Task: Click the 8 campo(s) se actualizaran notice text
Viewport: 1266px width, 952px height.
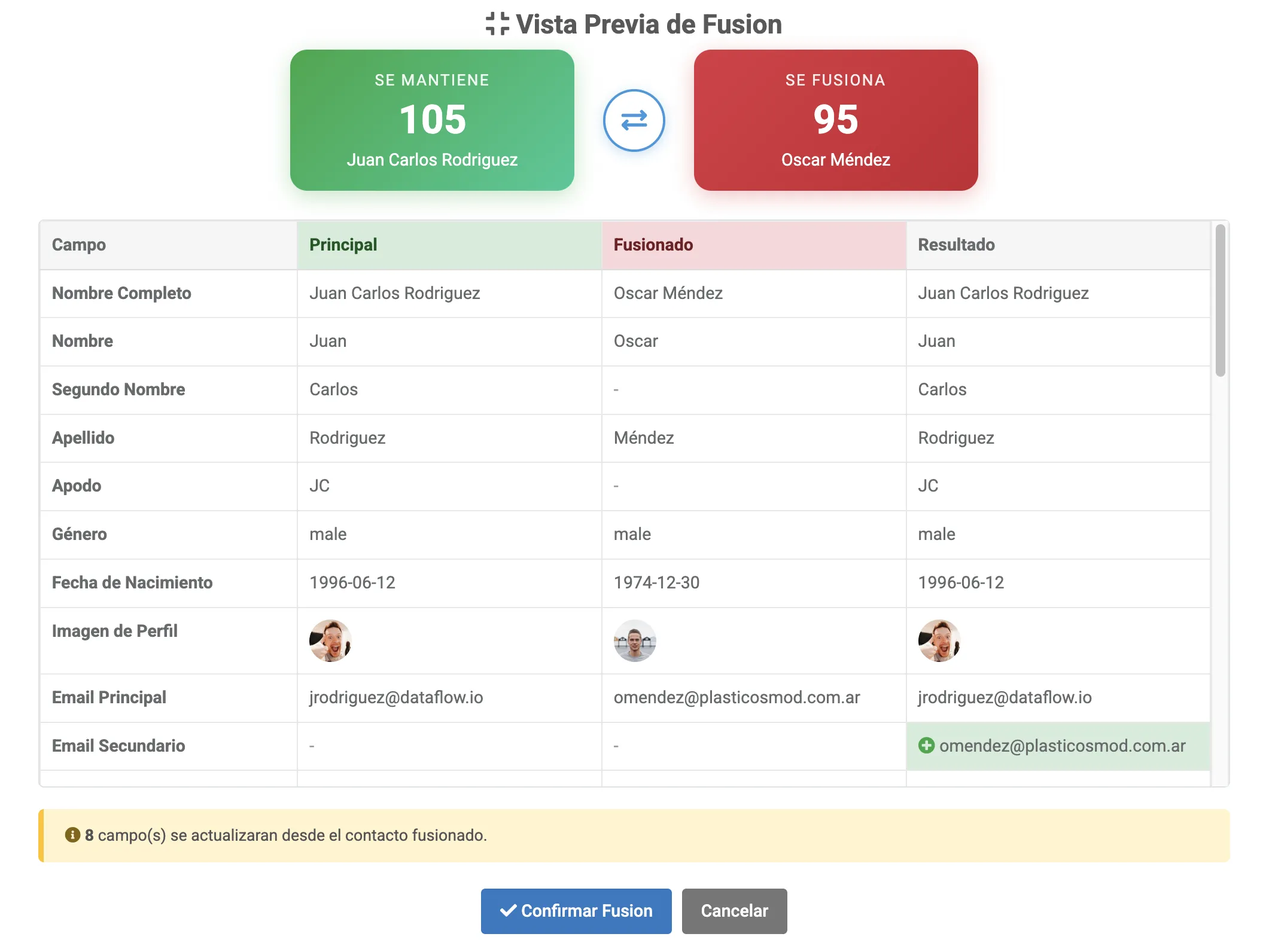Action: point(286,835)
